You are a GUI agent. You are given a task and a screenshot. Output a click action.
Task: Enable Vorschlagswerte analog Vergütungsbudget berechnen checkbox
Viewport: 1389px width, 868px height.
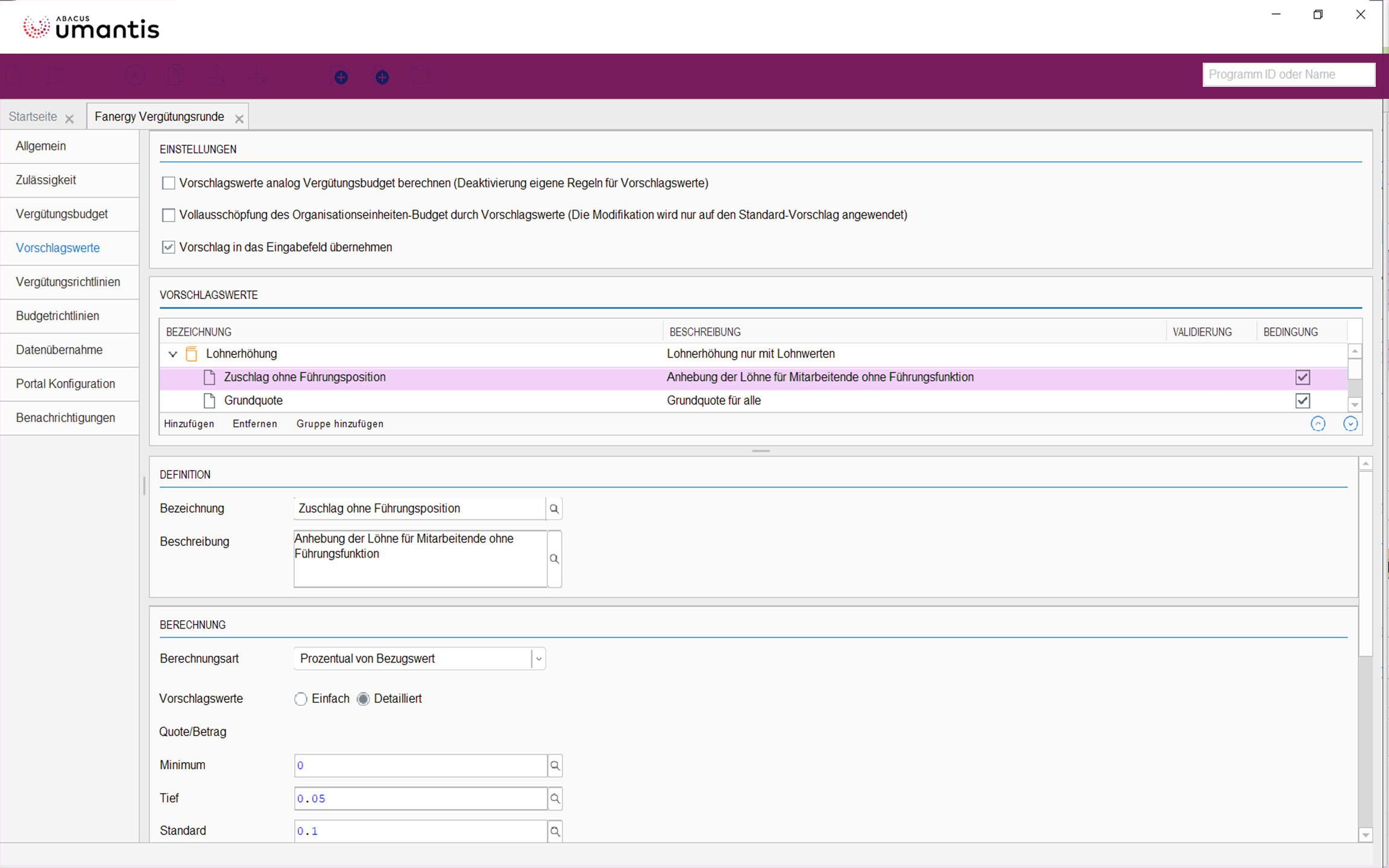coord(169,183)
